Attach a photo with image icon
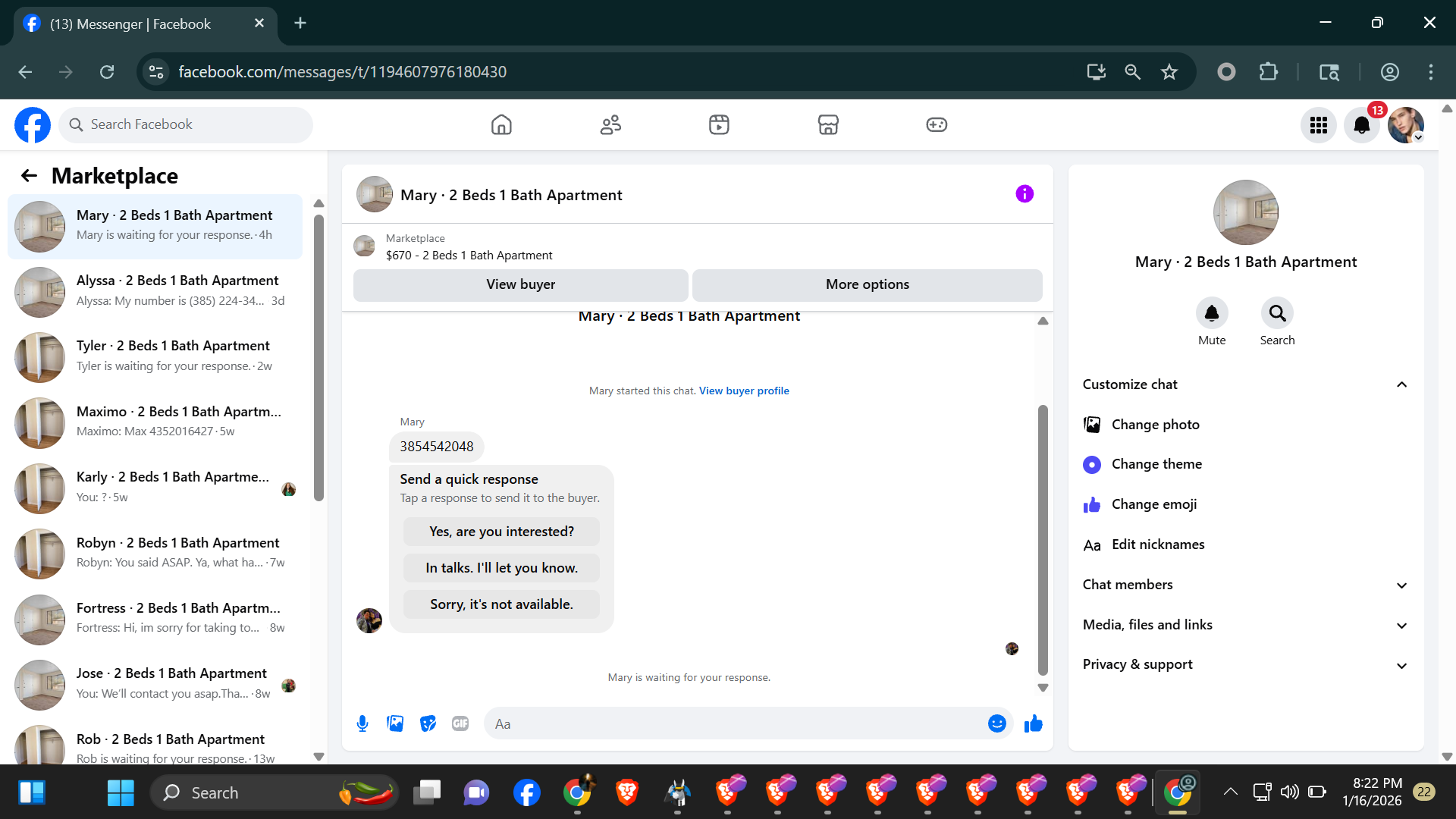 (x=395, y=723)
